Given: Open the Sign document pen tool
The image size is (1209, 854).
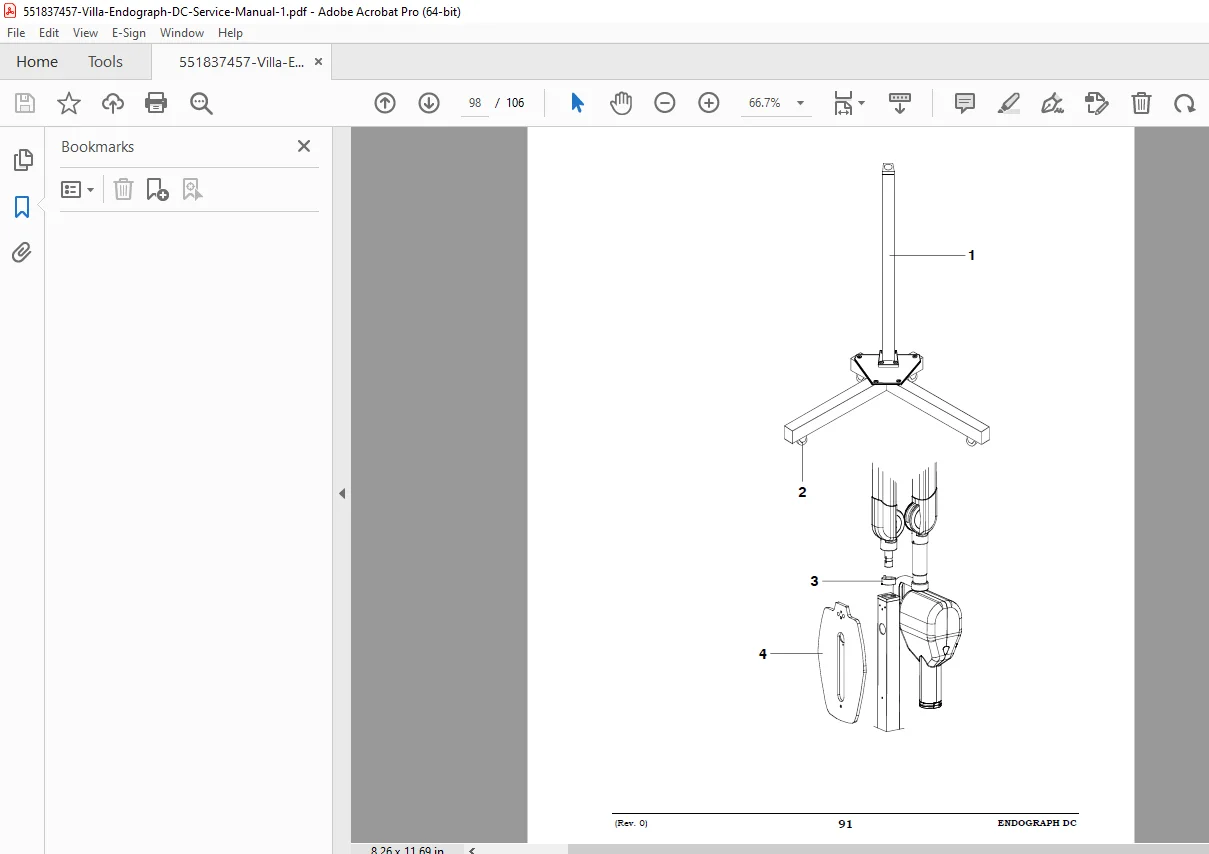Looking at the screenshot, I should click(1052, 103).
